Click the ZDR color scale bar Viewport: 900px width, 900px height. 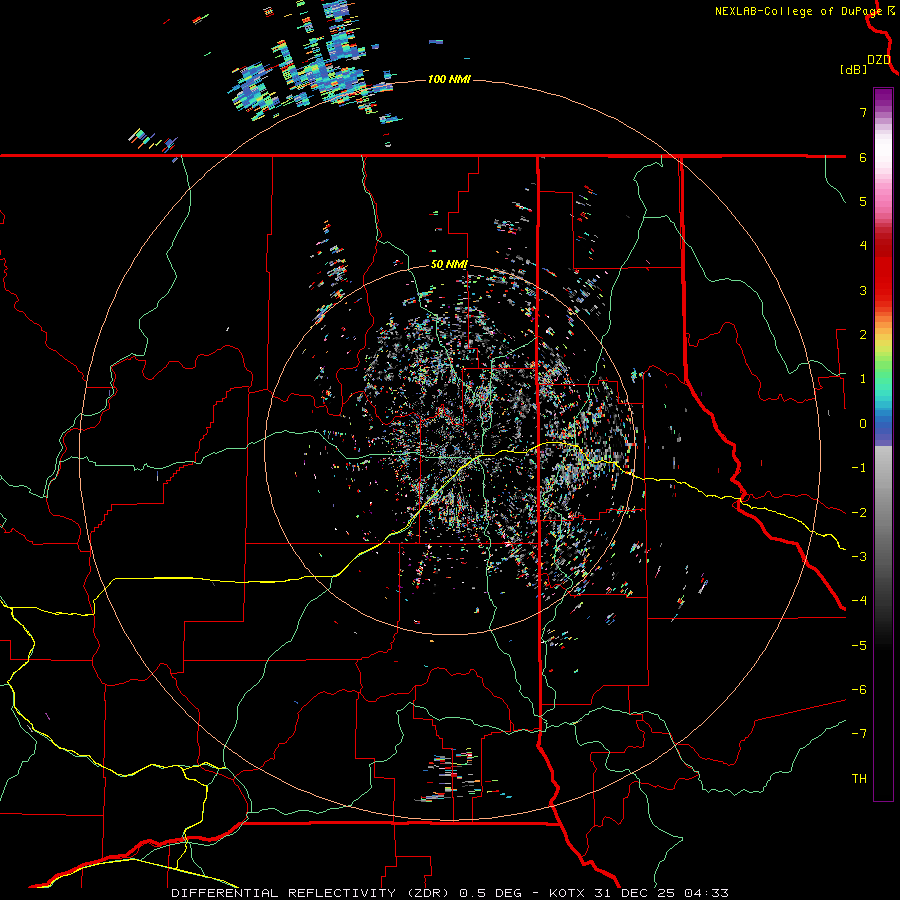(x=883, y=444)
